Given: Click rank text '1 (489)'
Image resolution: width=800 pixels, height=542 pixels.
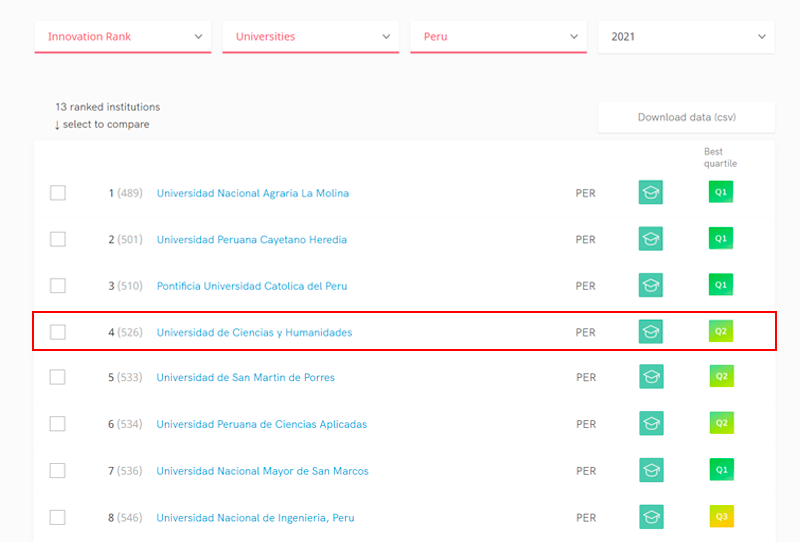Looking at the screenshot, I should (126, 193).
